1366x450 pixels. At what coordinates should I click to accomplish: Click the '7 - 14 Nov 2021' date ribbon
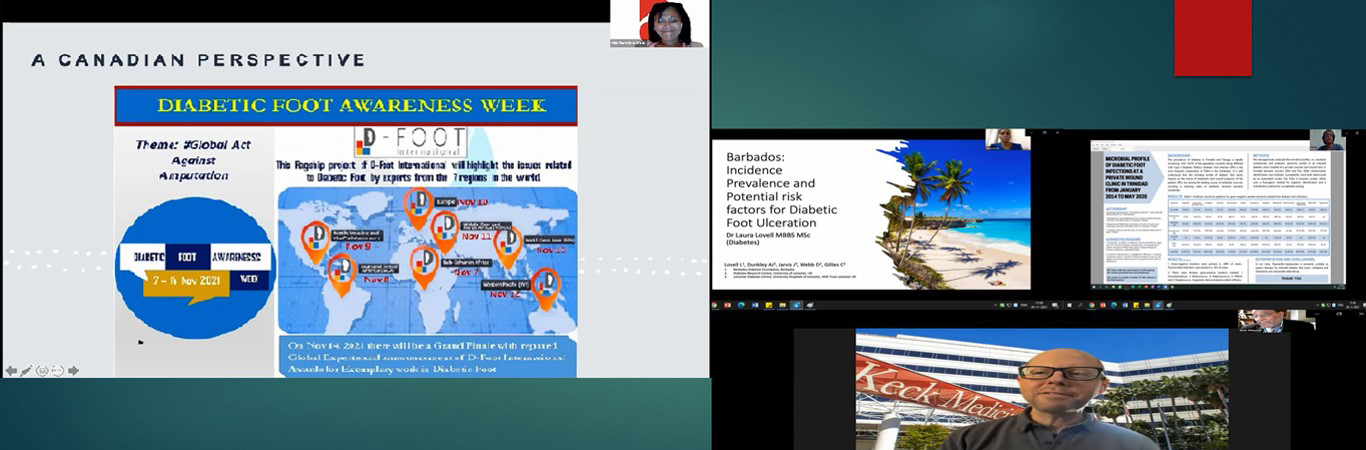(x=188, y=282)
